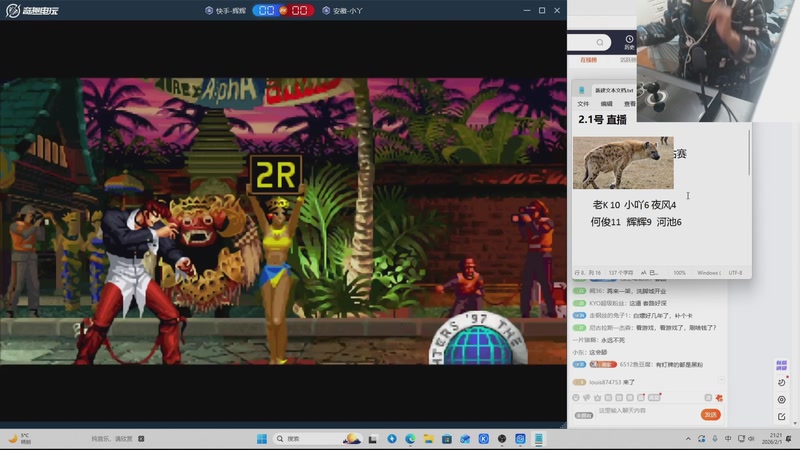
Task: Open File Explorer from taskbar
Action: click(429, 439)
